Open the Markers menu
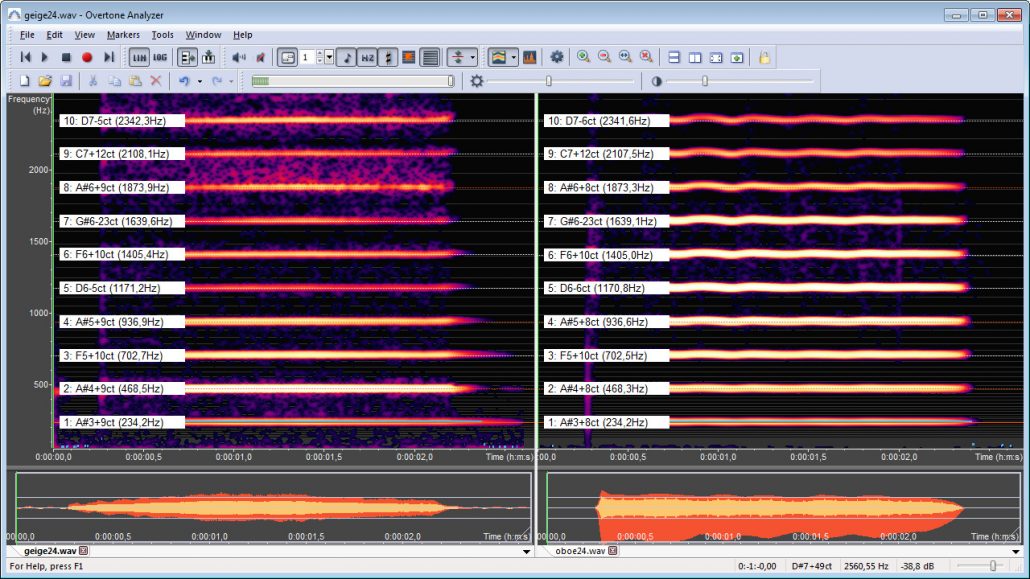This screenshot has height=579, width=1030. [124, 34]
